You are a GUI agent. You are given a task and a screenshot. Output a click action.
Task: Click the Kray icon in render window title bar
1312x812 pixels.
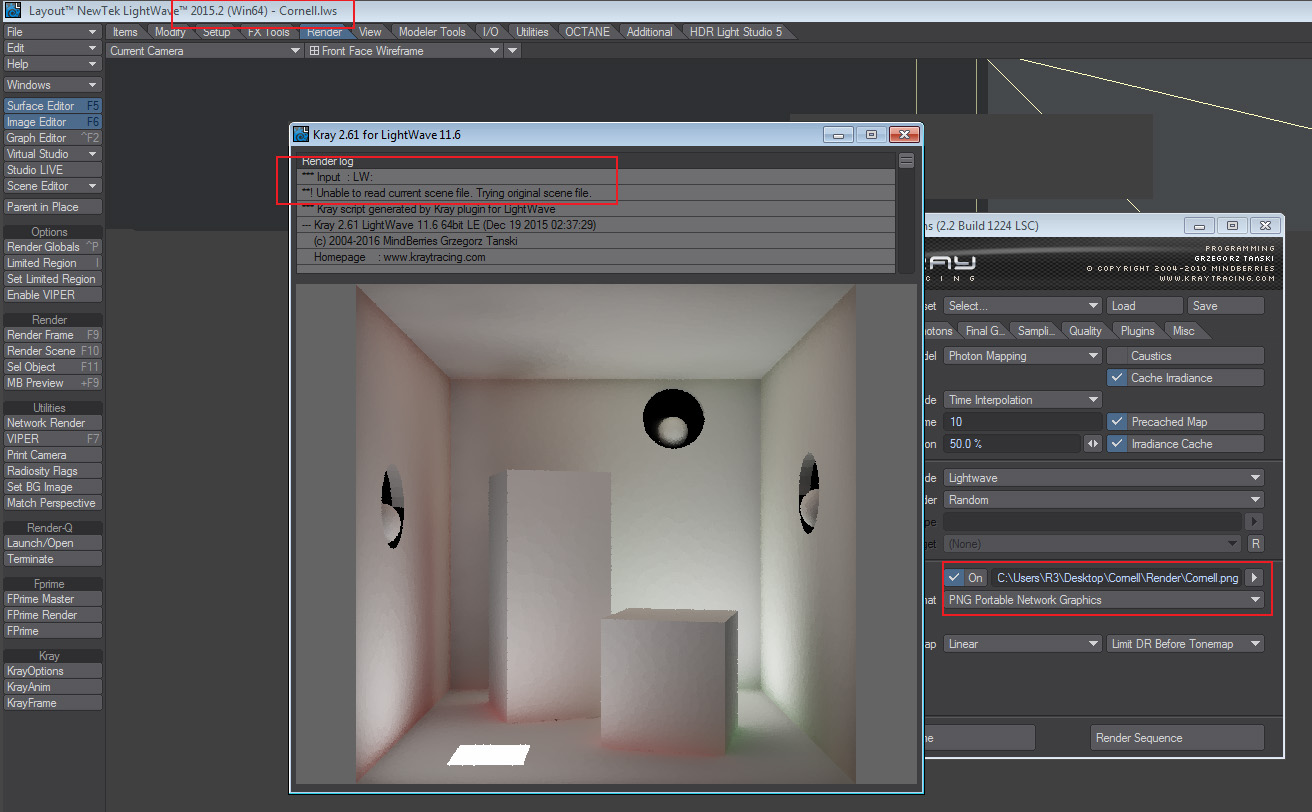(301, 135)
